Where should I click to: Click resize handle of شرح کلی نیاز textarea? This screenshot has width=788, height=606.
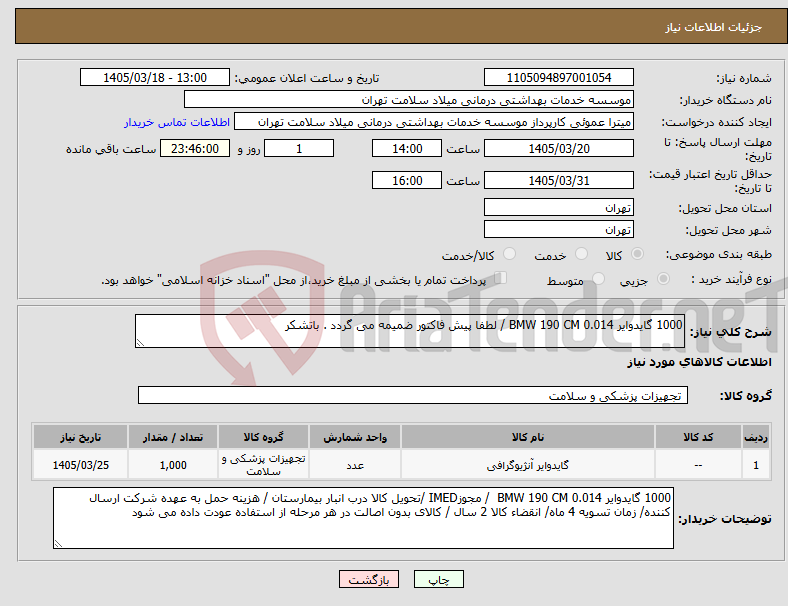click(x=140, y=343)
